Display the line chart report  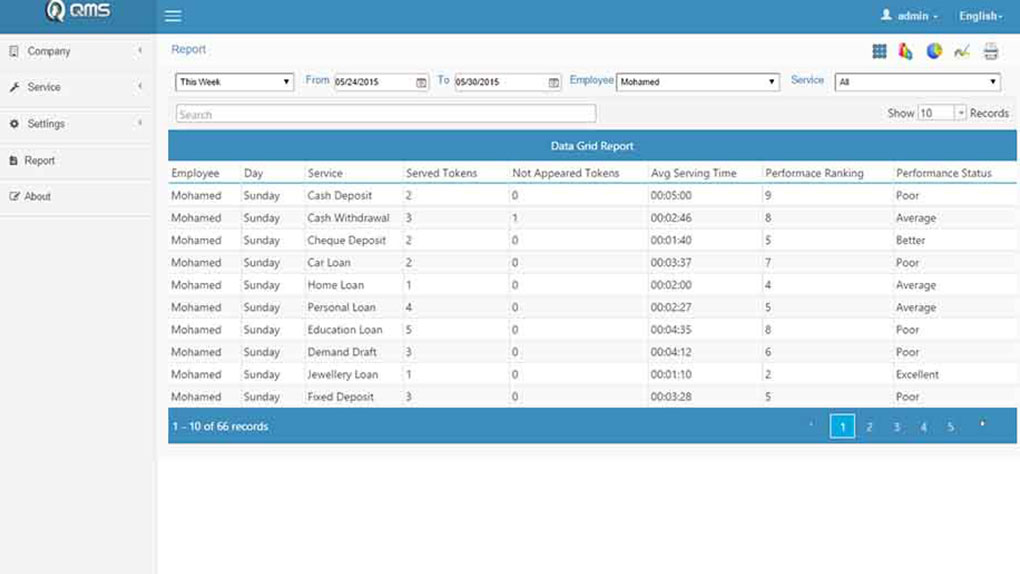coord(962,51)
